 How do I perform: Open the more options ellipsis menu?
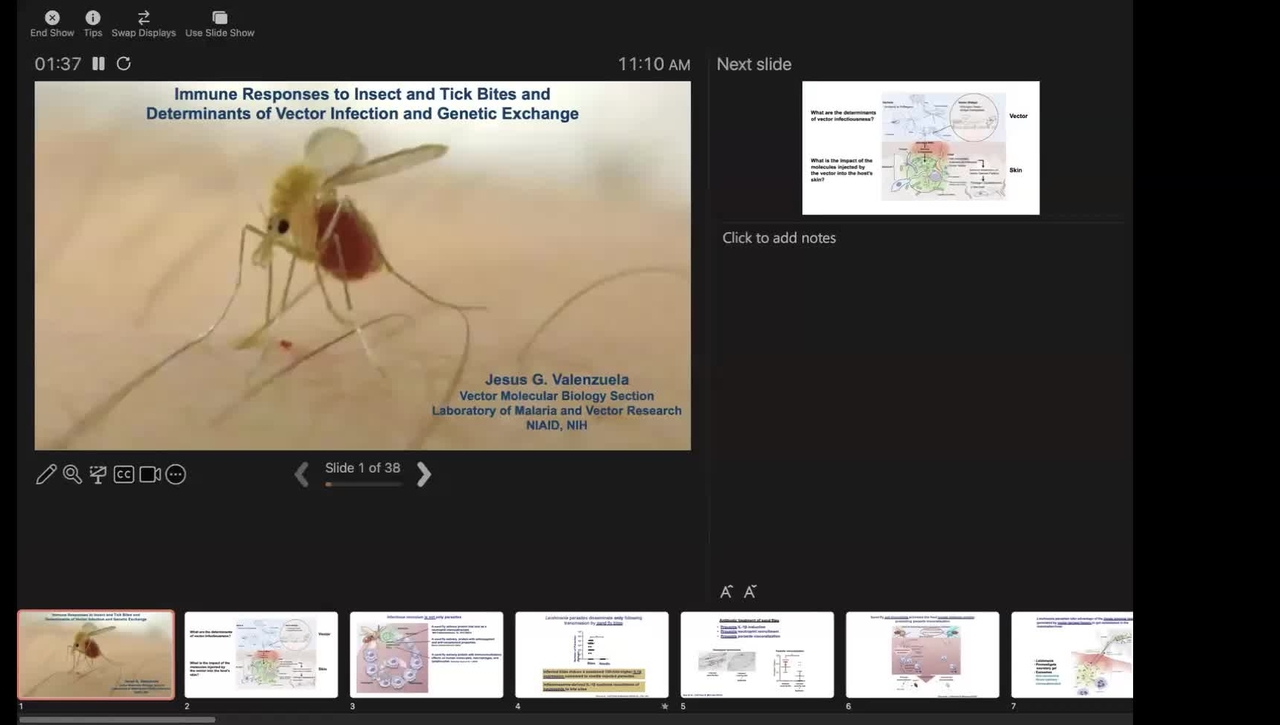[x=176, y=475]
